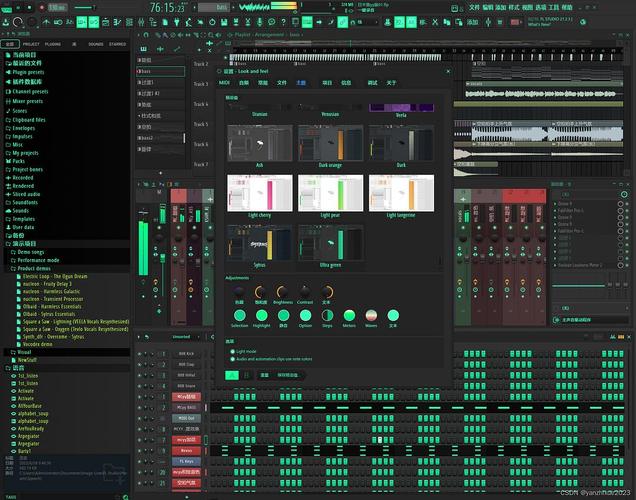Open the Unsorted channel filter dropdown
The width and height of the screenshot is (636, 500).
click(185, 337)
